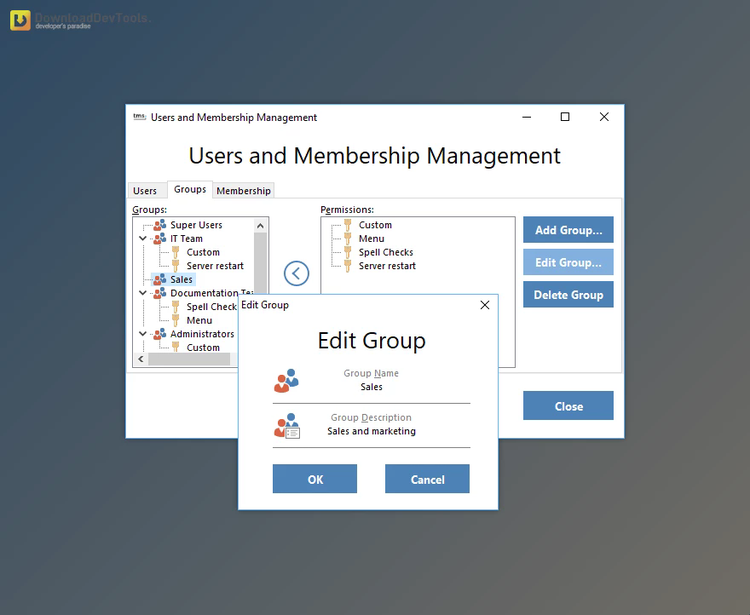Select Custom in the Permissions list
The height and width of the screenshot is (615, 750).
click(x=375, y=225)
